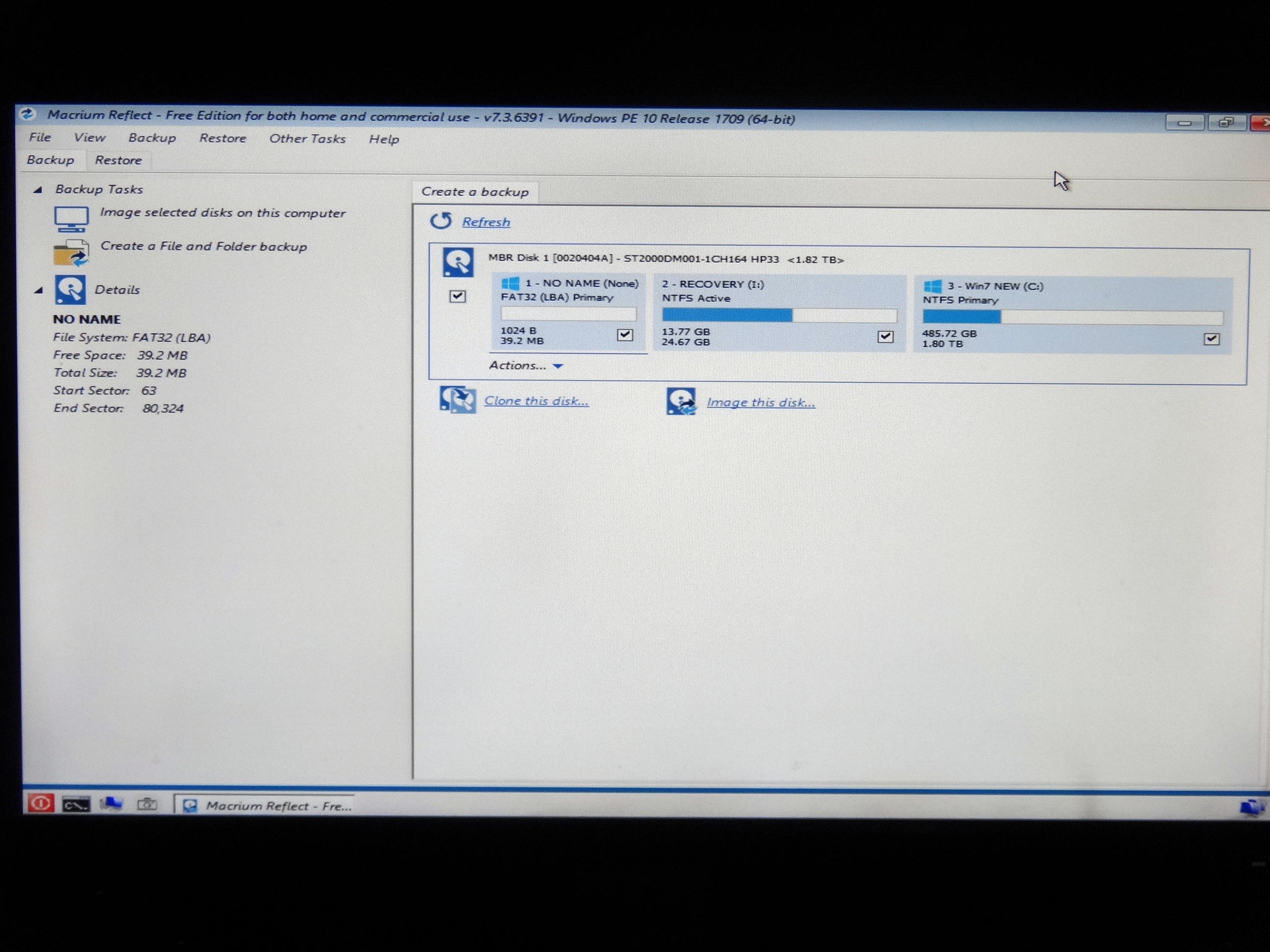Click the Clone this disk icon
This screenshot has width=1270, height=952.
point(458,400)
